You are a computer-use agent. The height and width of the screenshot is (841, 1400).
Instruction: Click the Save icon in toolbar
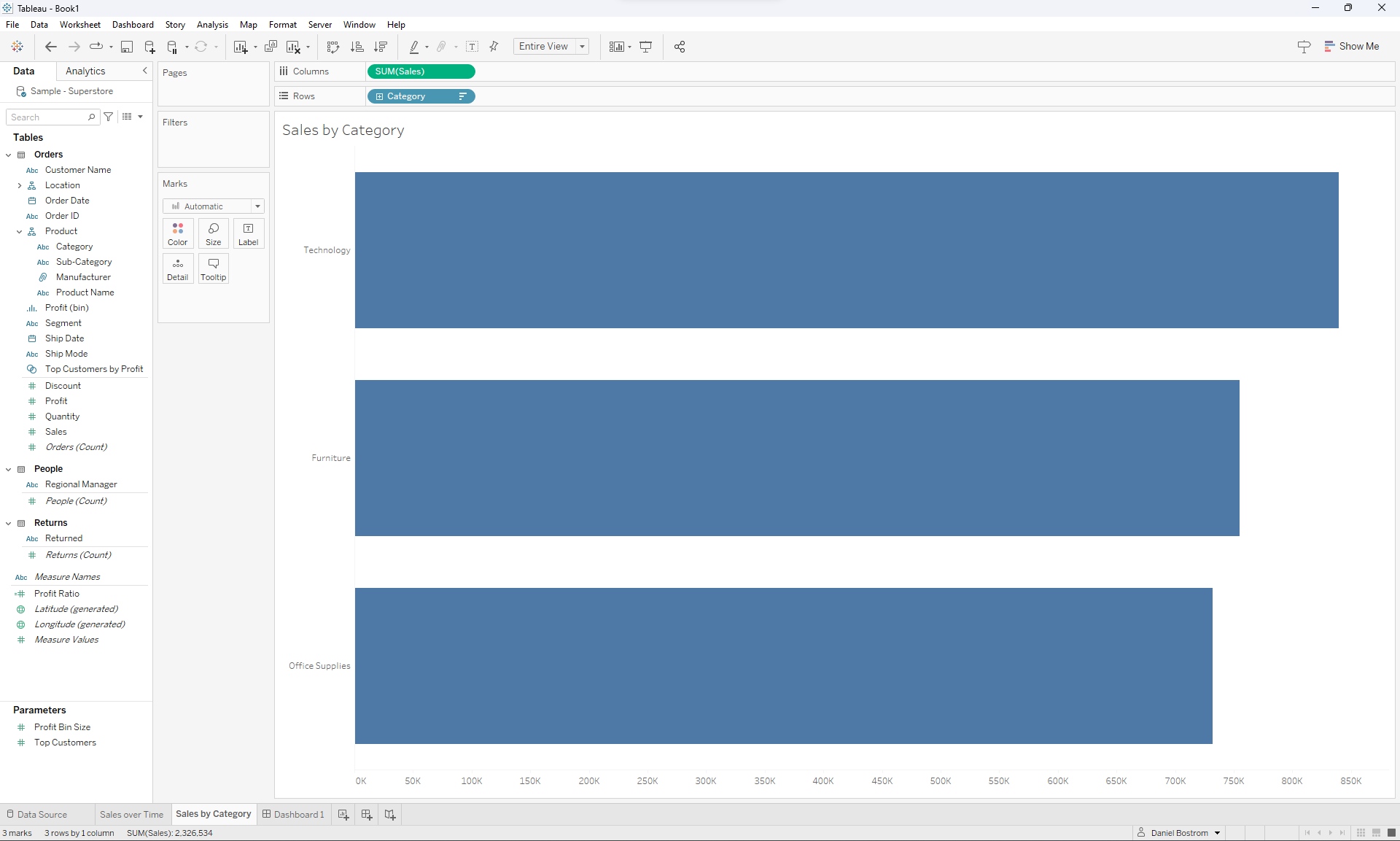[x=127, y=47]
